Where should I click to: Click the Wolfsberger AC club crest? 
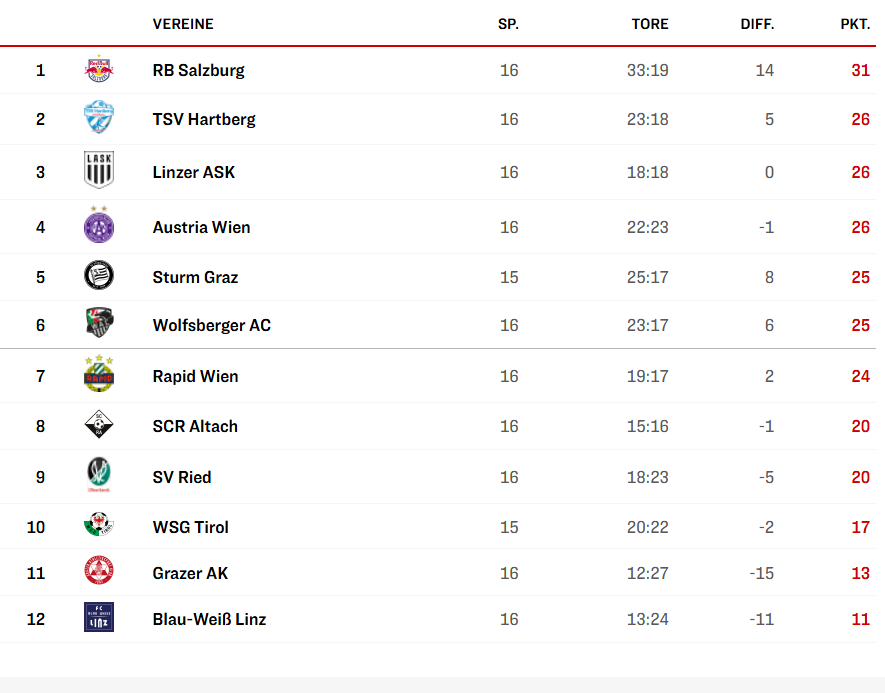pyautogui.click(x=99, y=324)
